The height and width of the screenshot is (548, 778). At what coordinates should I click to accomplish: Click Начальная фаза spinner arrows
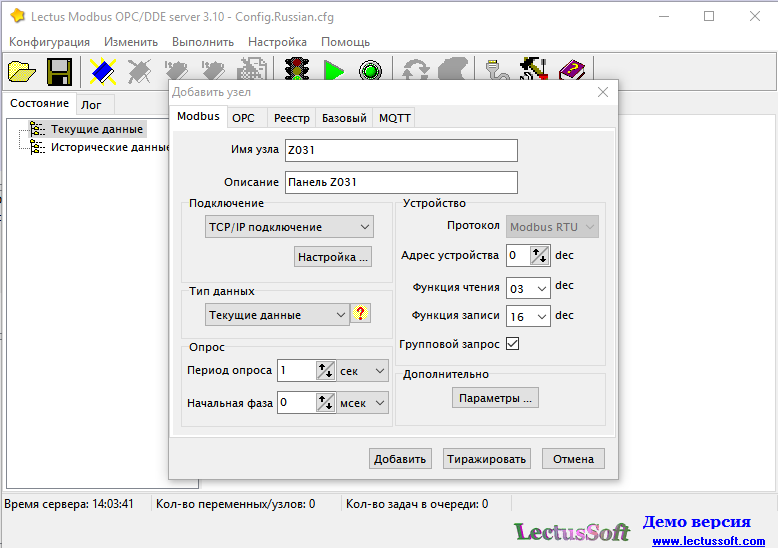(x=325, y=403)
